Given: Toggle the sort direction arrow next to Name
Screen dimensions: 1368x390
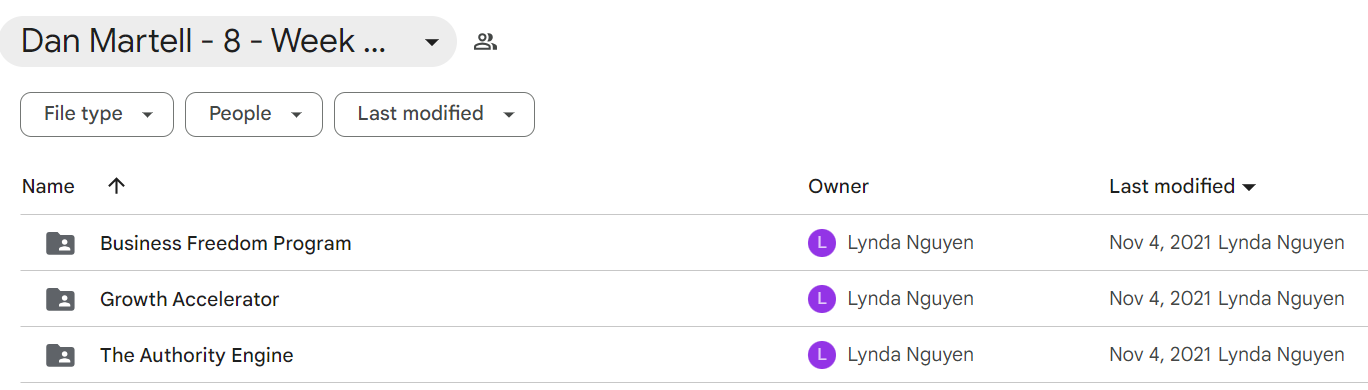Looking at the screenshot, I should pyautogui.click(x=117, y=186).
